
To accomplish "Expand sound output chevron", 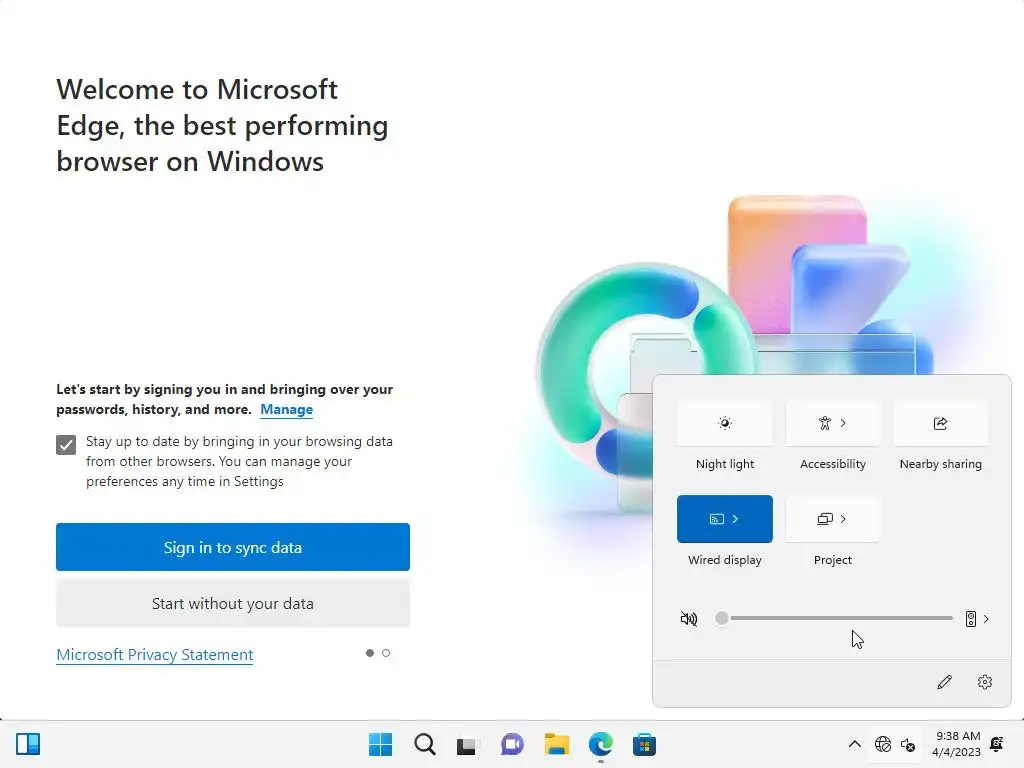I will click(x=986, y=618).
